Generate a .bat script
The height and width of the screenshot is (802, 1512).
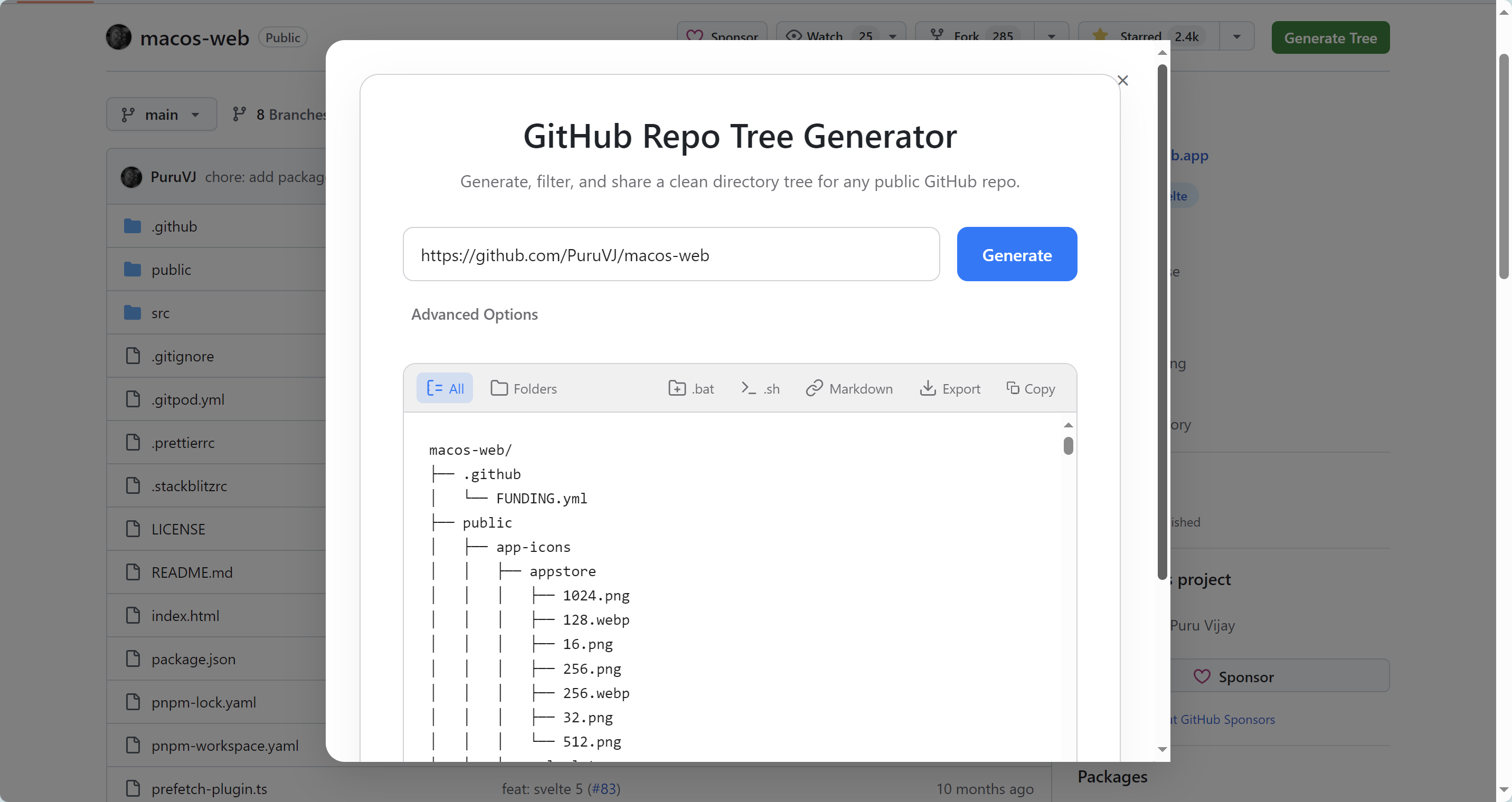point(691,388)
